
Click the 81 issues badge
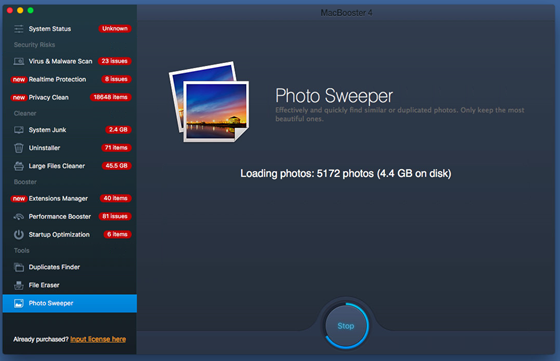point(115,216)
